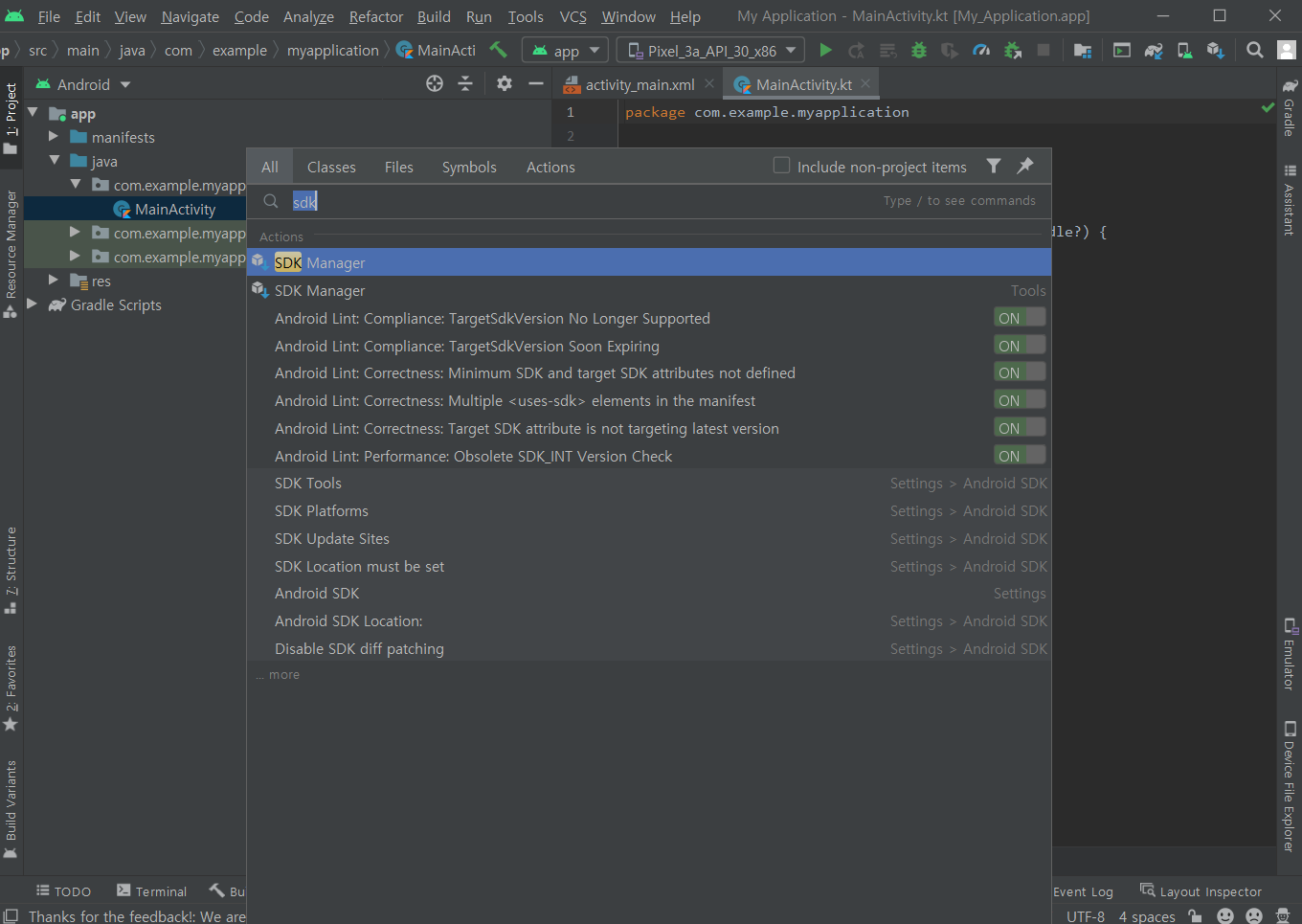The width and height of the screenshot is (1302, 924).
Task: Close the MainActivity.kt editor tab
Action: [x=865, y=83]
